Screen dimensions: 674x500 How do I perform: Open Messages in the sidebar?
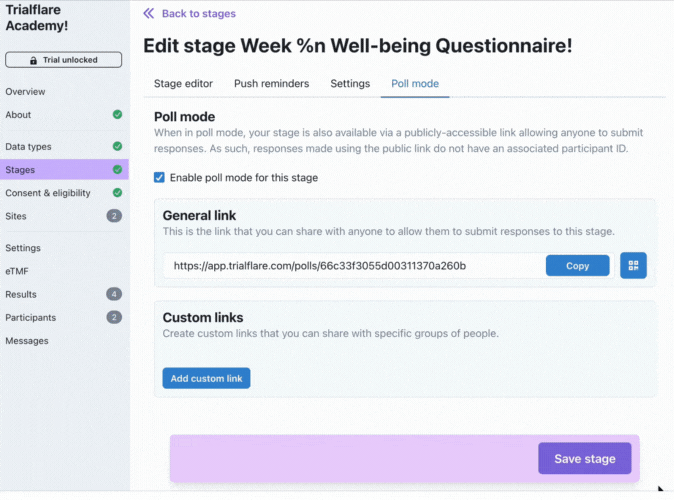point(27,341)
